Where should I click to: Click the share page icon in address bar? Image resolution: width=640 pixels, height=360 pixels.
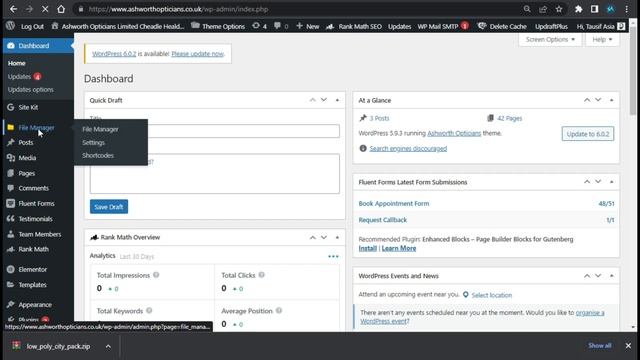(x=543, y=9)
